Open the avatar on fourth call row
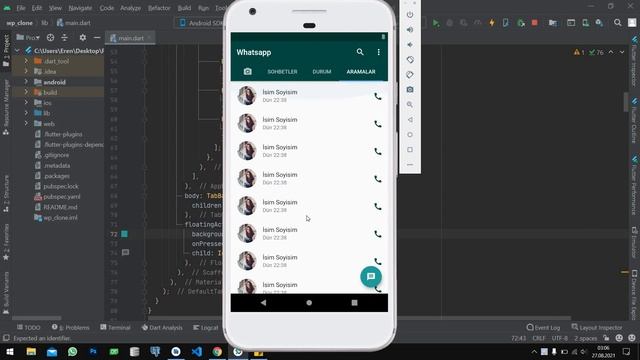 tap(247, 178)
